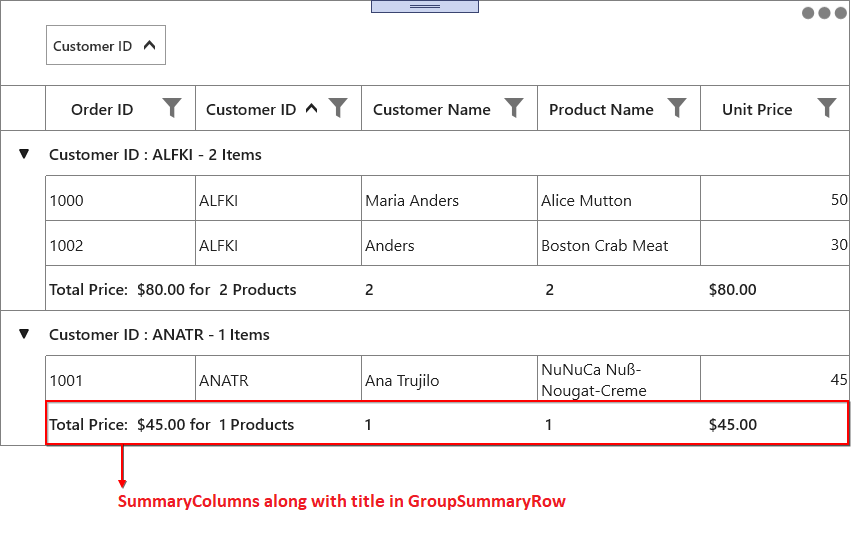The height and width of the screenshot is (544, 851).
Task: Select the Maria Anders name cell
Action: 449,198
